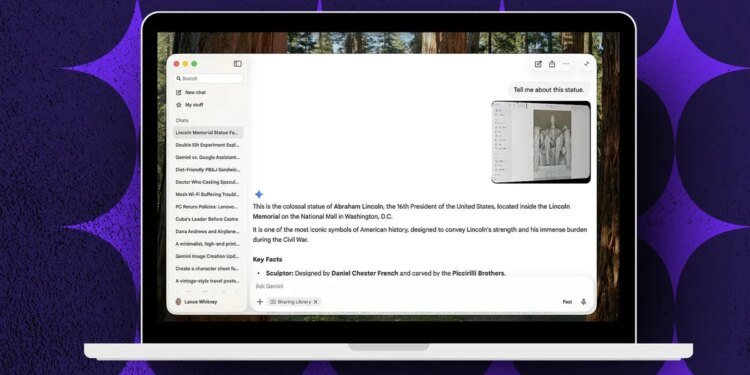
Task: Click the Sharing Library chip
Action: click(294, 302)
